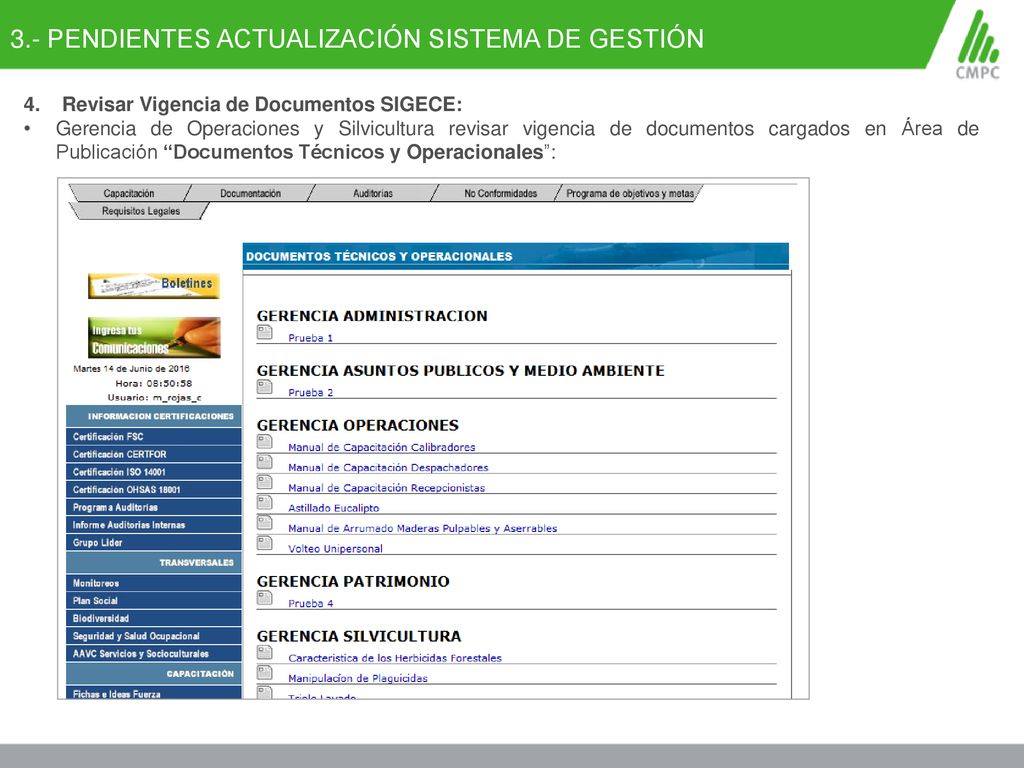The height and width of the screenshot is (768, 1024).
Task: Click the GERENCIA OPERACIONES heading
Action: [x=358, y=425]
